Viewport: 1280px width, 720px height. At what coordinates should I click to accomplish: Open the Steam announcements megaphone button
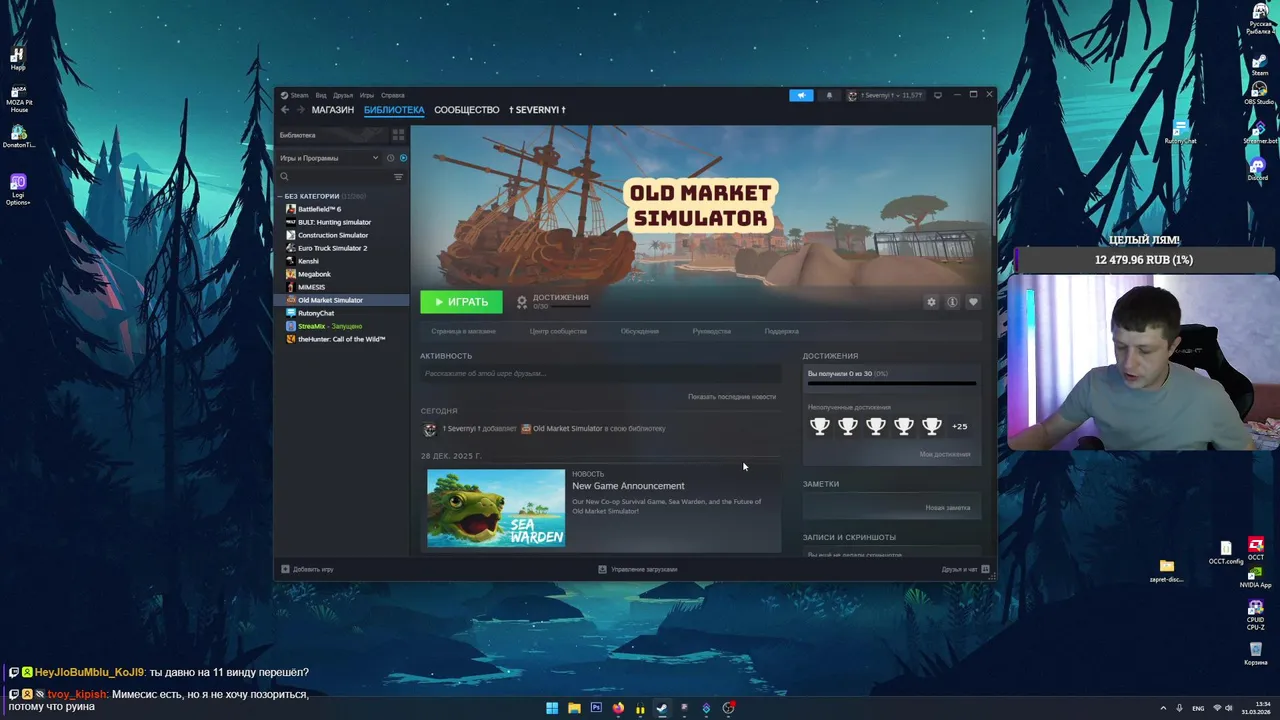pyautogui.click(x=801, y=95)
